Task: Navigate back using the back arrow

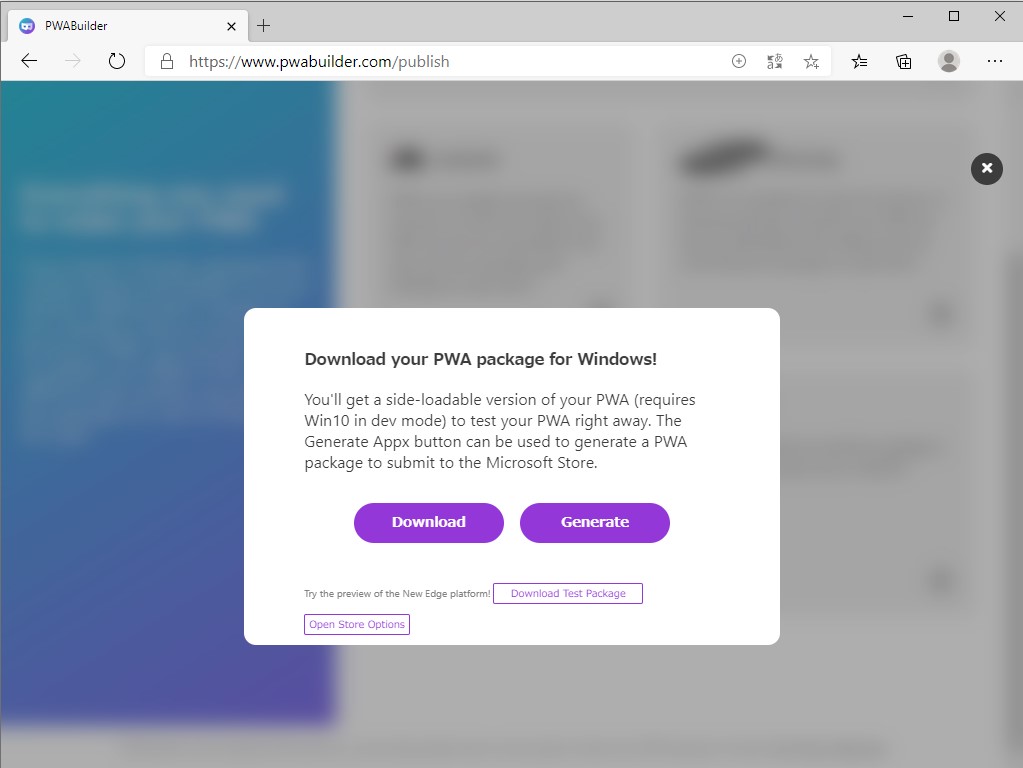Action: [29, 61]
